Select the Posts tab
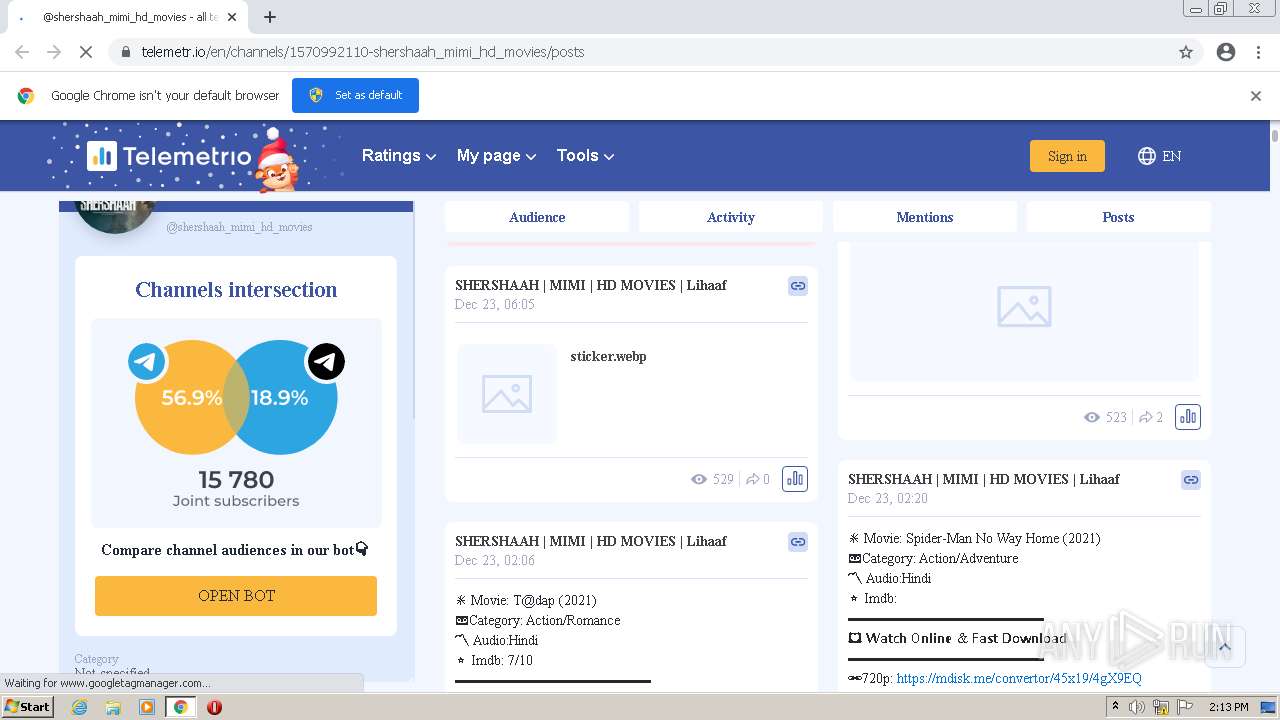Screen dimensions: 1280x720 [x=1118, y=217]
